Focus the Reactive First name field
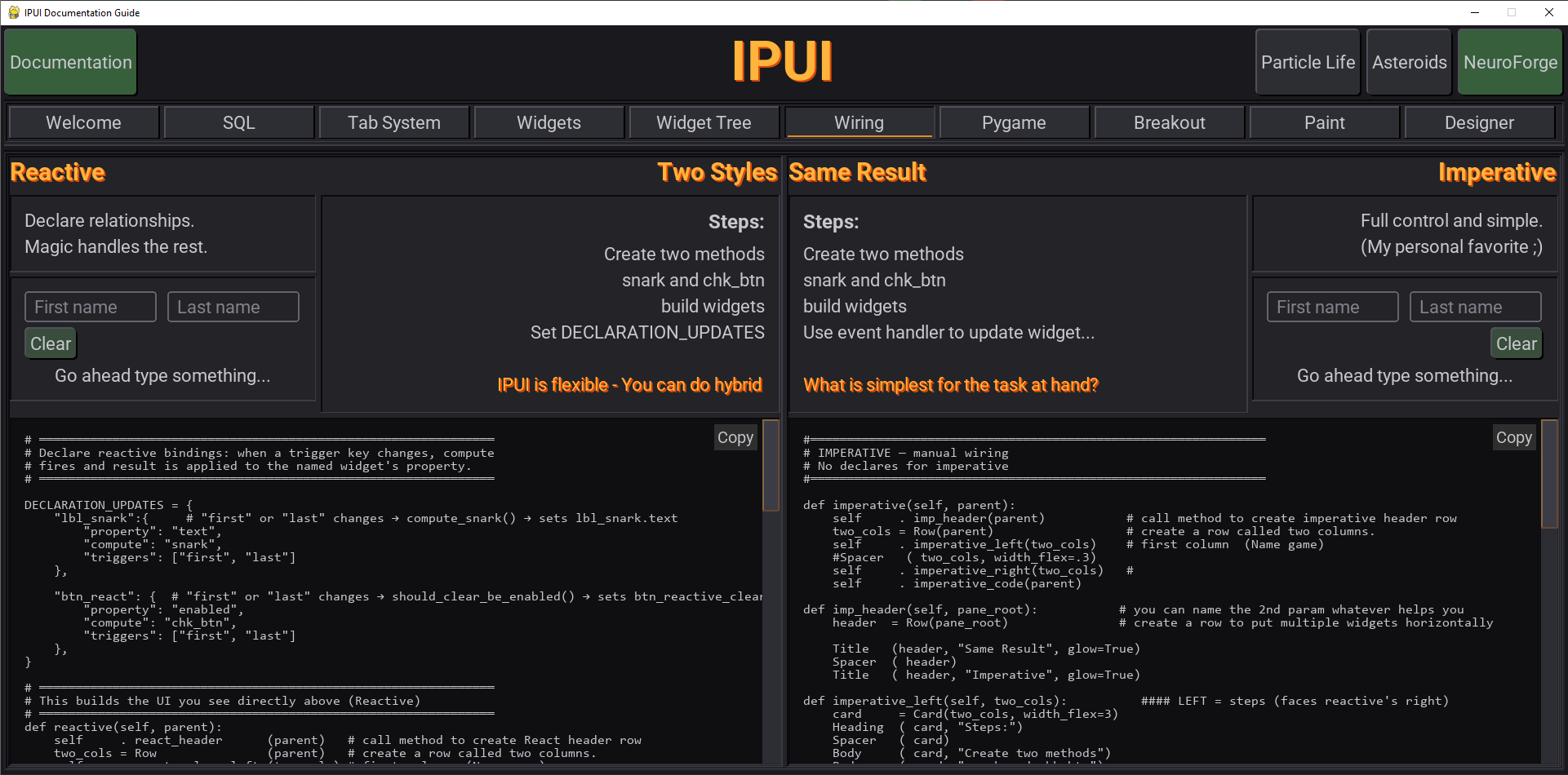 pyautogui.click(x=91, y=307)
